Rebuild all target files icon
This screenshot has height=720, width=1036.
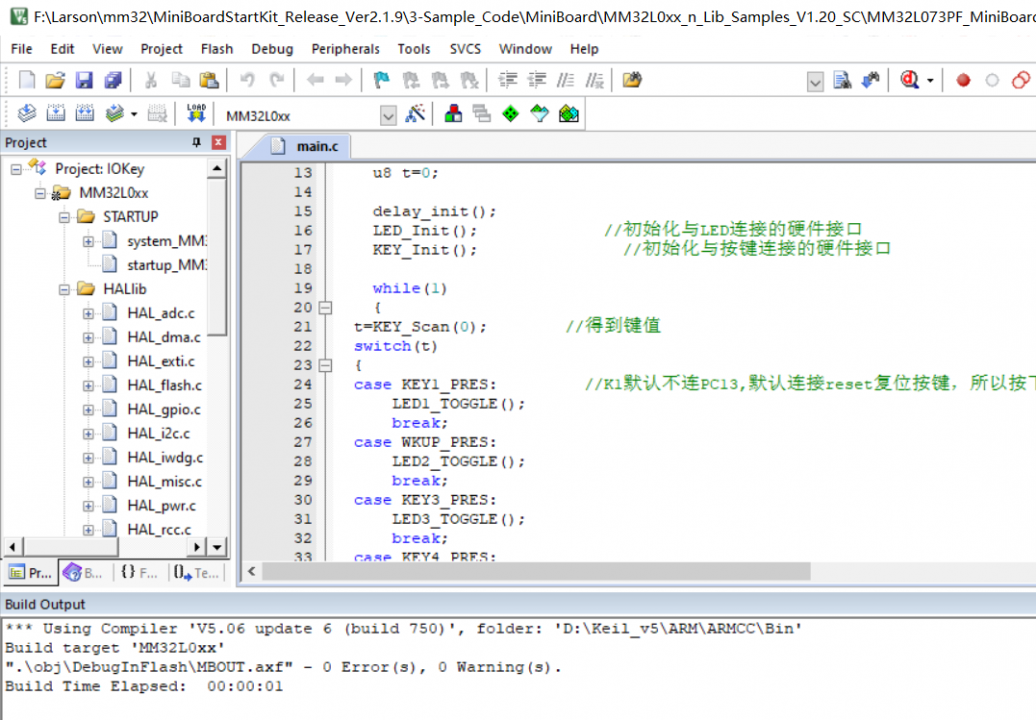coord(85,114)
